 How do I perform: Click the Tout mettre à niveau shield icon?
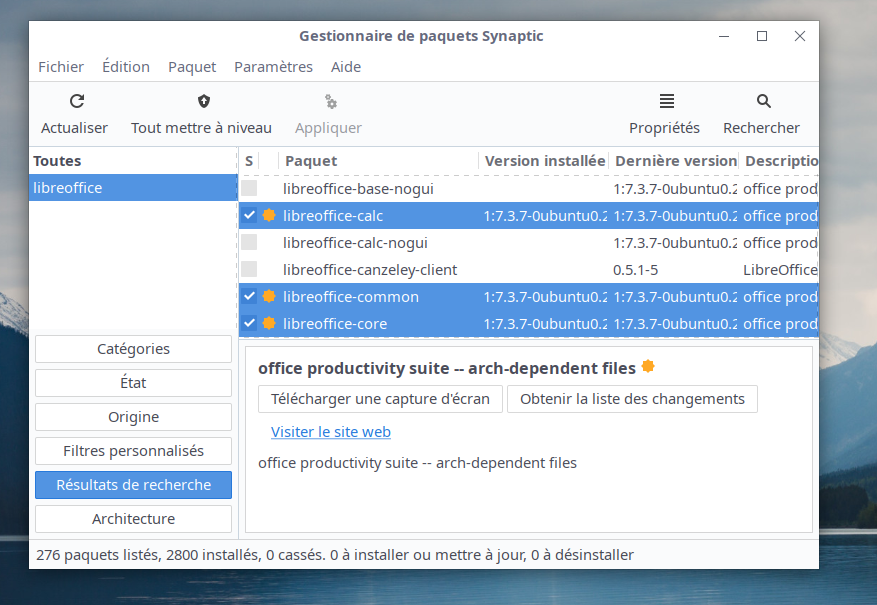[204, 101]
